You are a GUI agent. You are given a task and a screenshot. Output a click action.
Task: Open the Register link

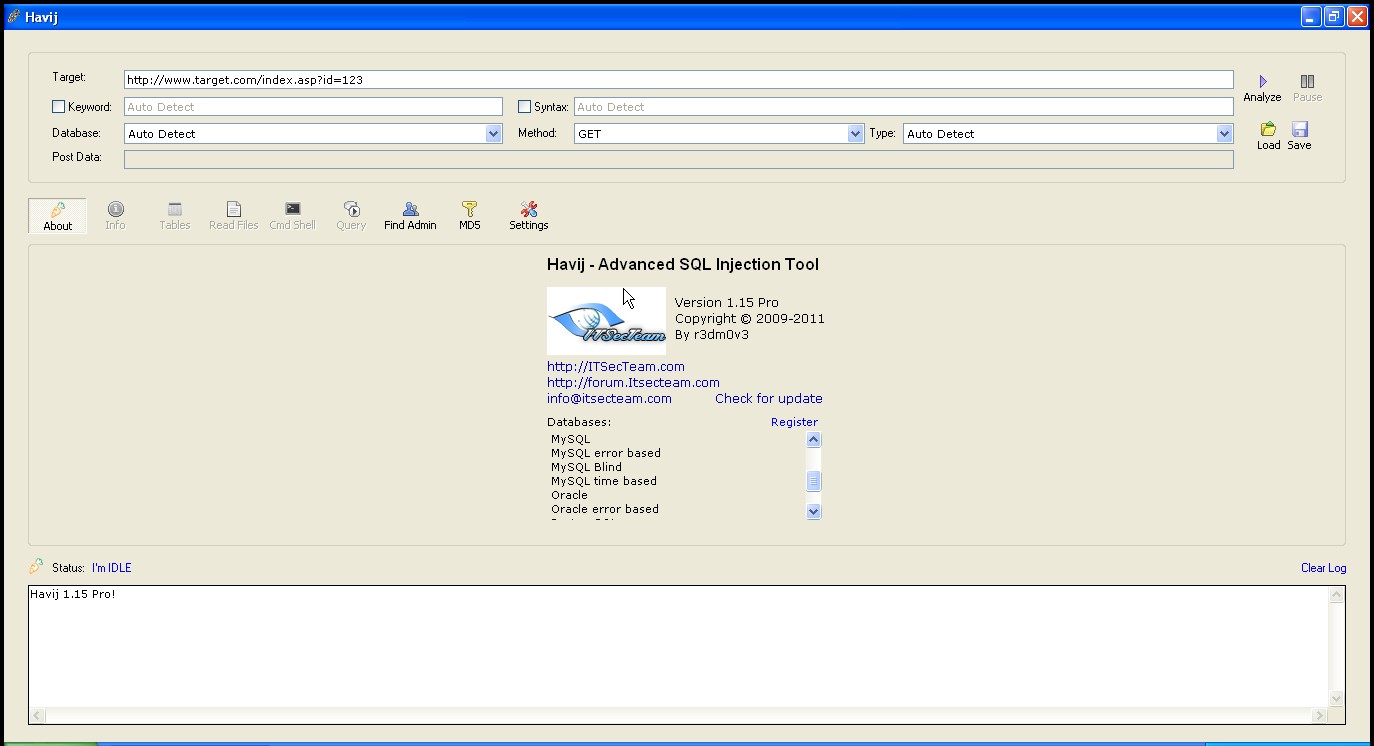[x=794, y=421]
